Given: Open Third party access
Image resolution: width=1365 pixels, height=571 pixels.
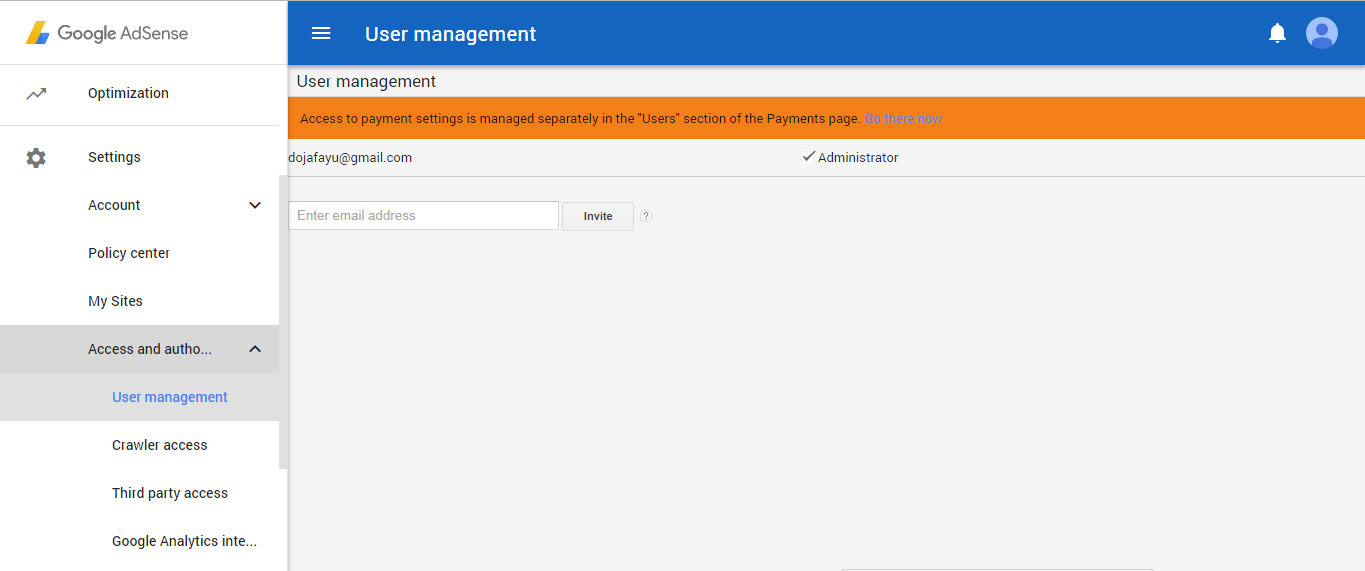Looking at the screenshot, I should 170,493.
